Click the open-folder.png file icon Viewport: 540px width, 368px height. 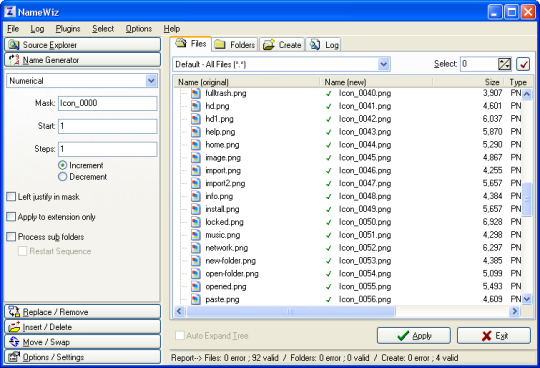196,274
